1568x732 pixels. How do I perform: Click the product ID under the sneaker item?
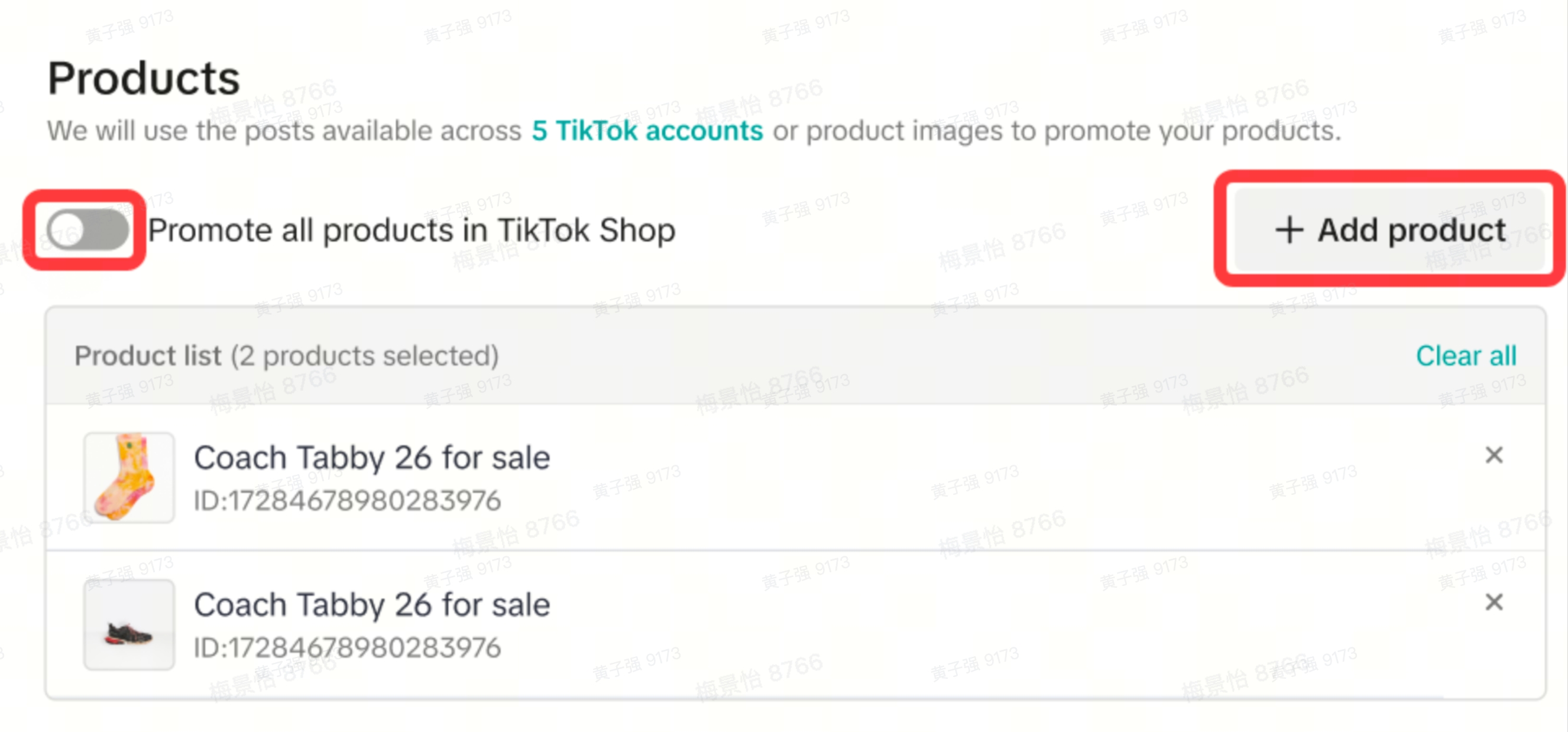pos(348,648)
